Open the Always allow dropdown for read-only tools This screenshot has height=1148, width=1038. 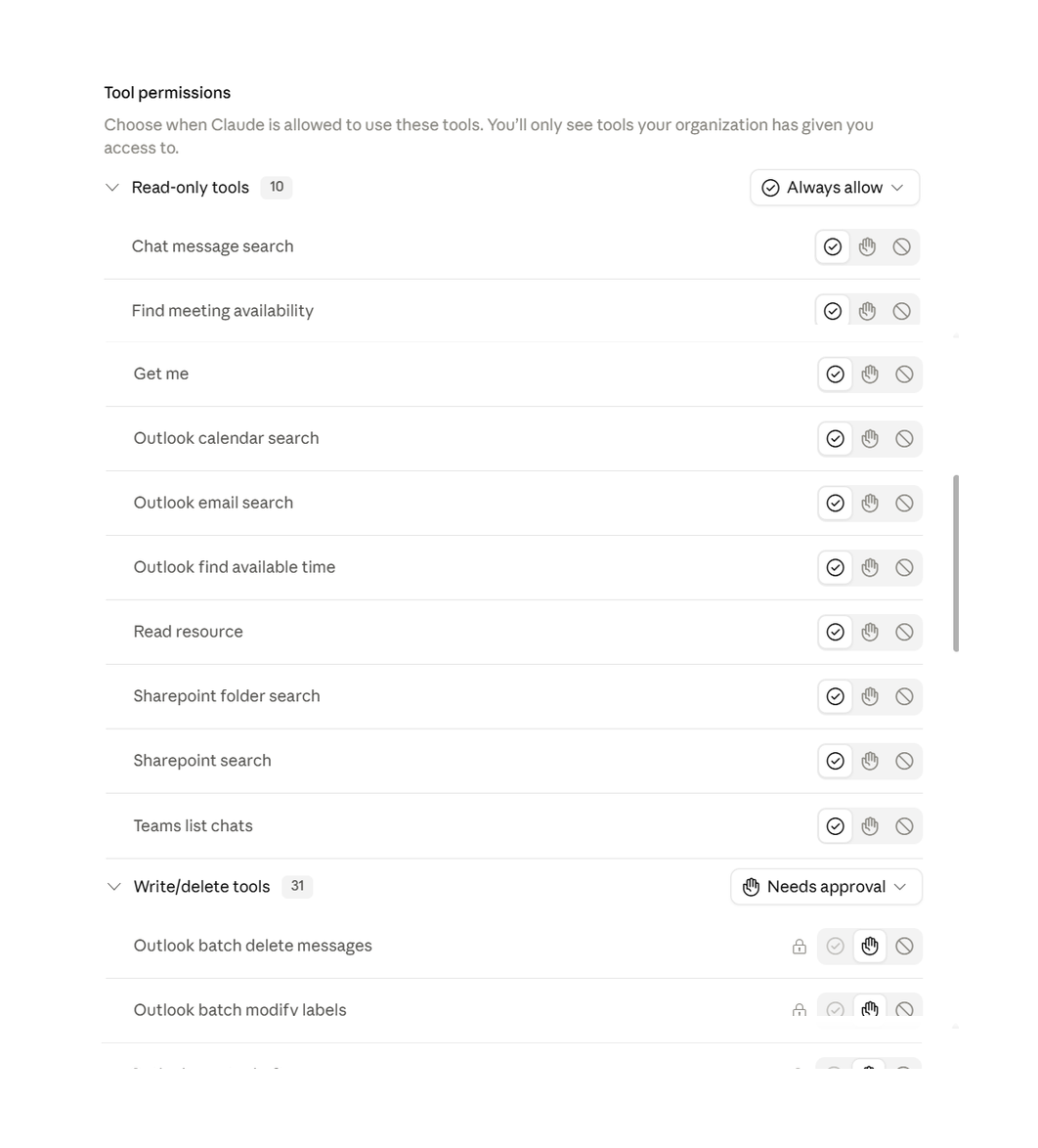(x=835, y=188)
